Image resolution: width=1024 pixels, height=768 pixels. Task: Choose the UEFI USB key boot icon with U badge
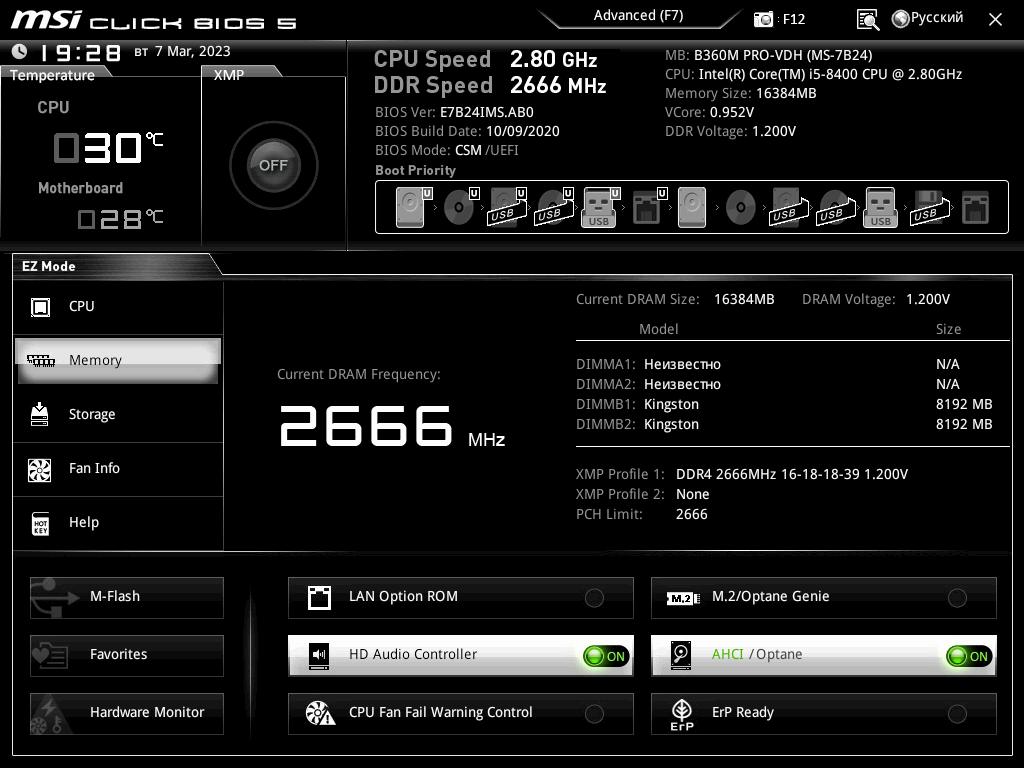(600, 207)
